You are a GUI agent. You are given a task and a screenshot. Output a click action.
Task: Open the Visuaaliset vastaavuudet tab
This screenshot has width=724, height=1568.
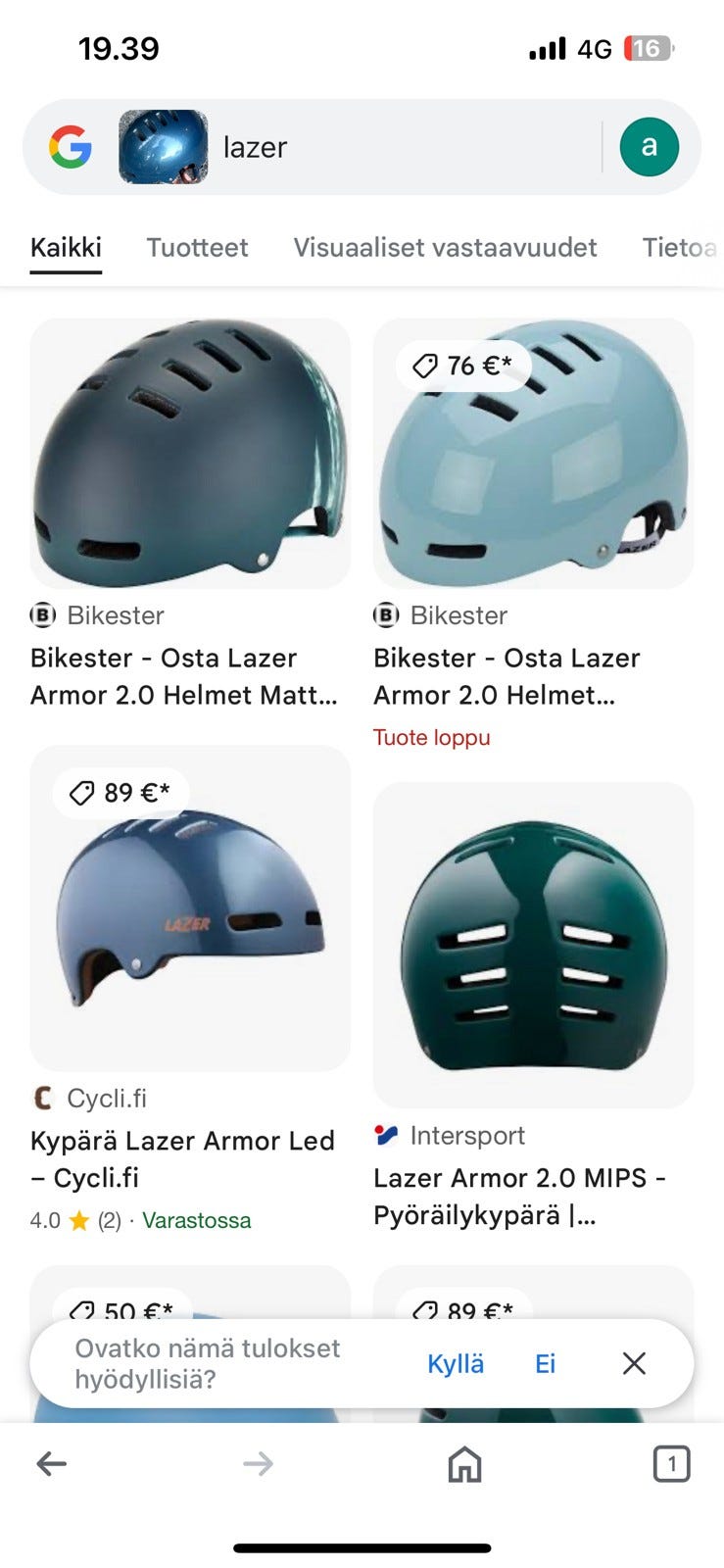pos(445,247)
